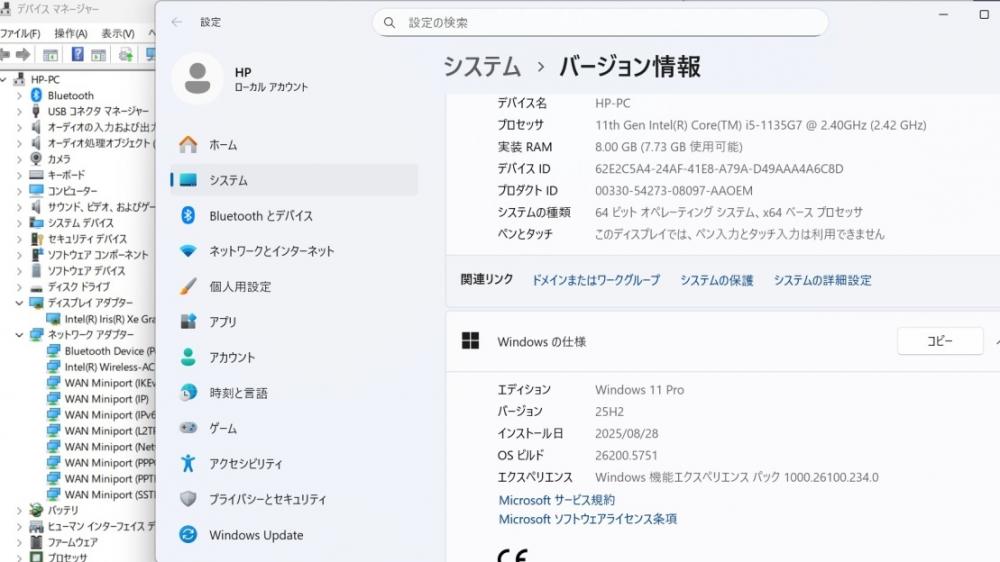
Task: Open ファイル(F) menu in Device Manager
Action: (20, 33)
